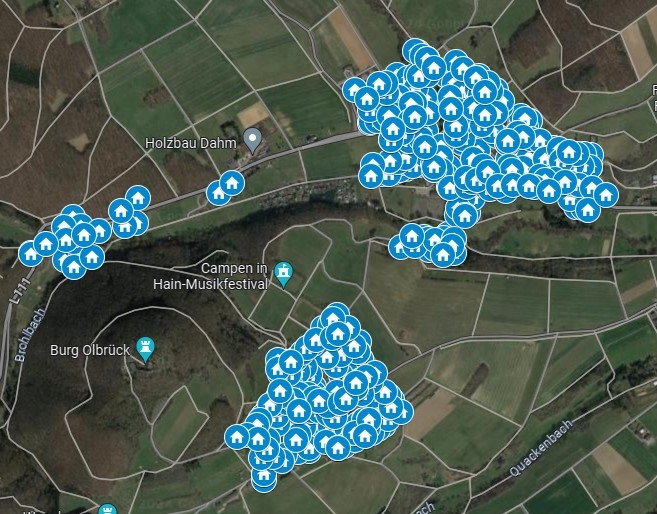Select bottom house marker of small middle cluster
Viewport: 657px width, 514px height.
[x=442, y=254]
